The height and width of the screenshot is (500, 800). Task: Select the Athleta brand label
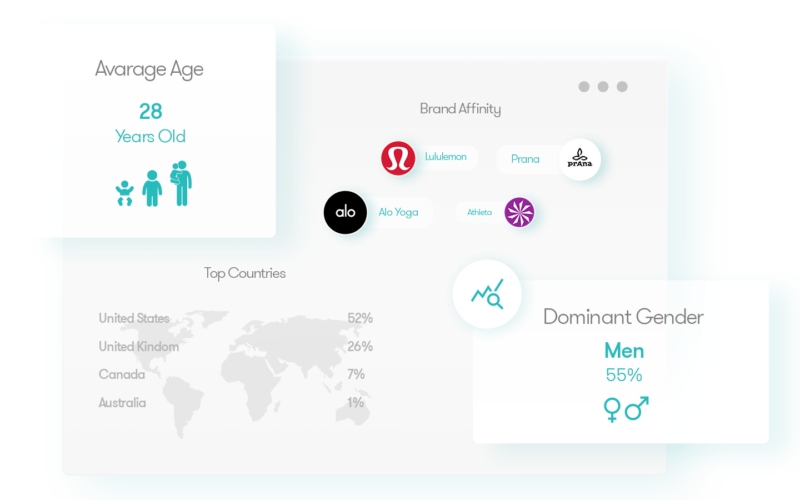[480, 212]
